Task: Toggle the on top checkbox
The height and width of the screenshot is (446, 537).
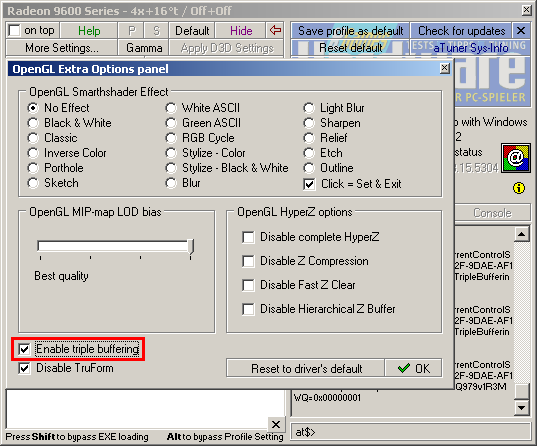Action: tap(14, 30)
